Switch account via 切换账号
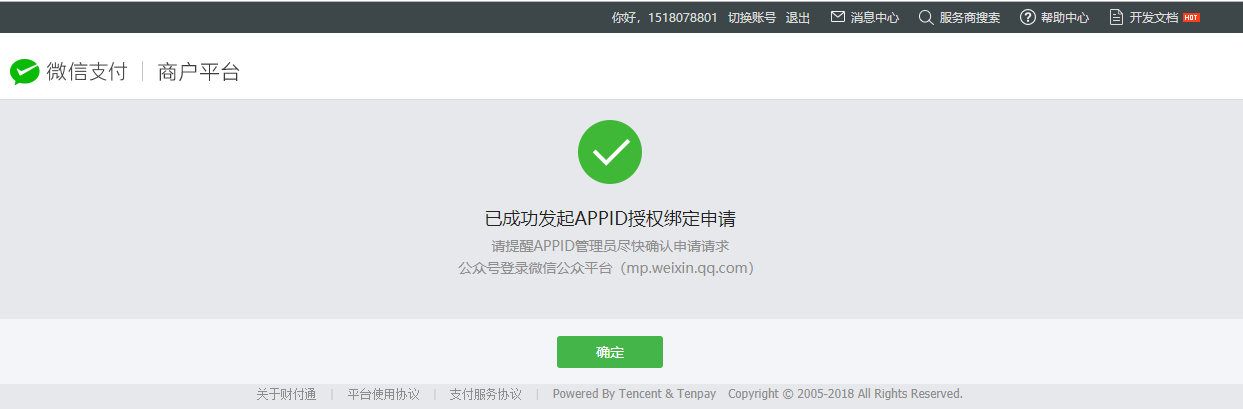1243x409 pixels. (x=752, y=18)
